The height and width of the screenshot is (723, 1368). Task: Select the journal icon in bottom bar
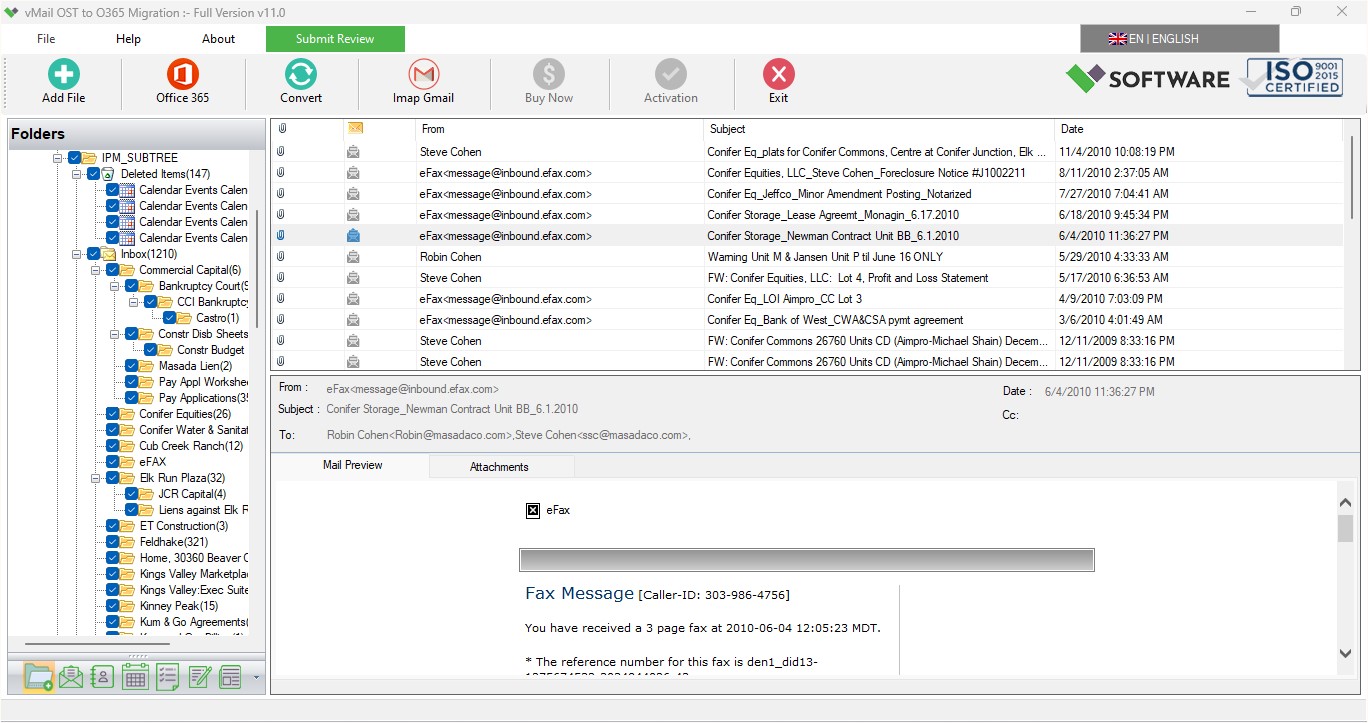point(231,677)
